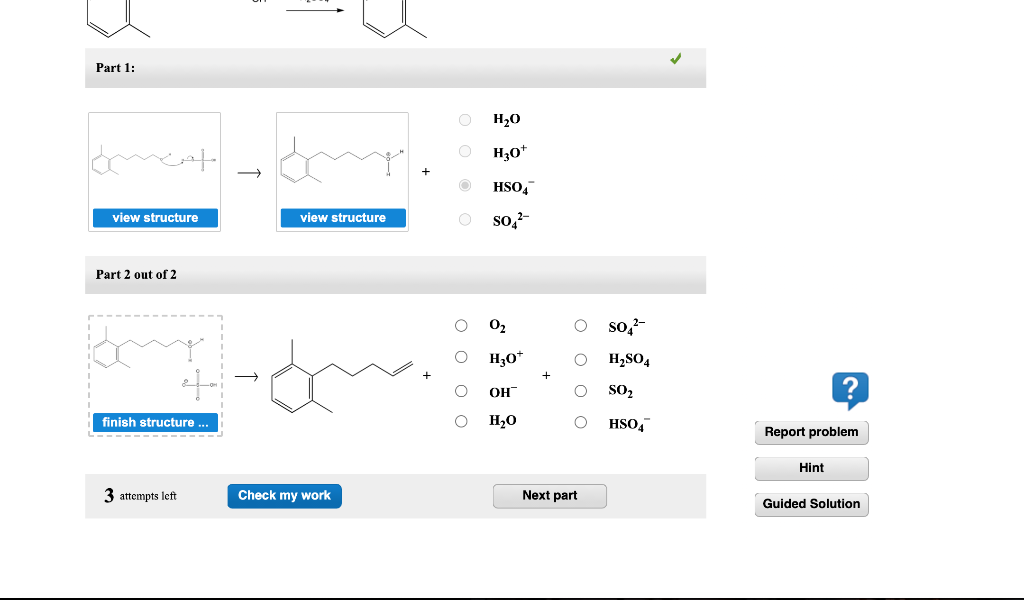Click the finish structure button
Viewport: 1024px width, 600px height.
pyautogui.click(x=155, y=422)
